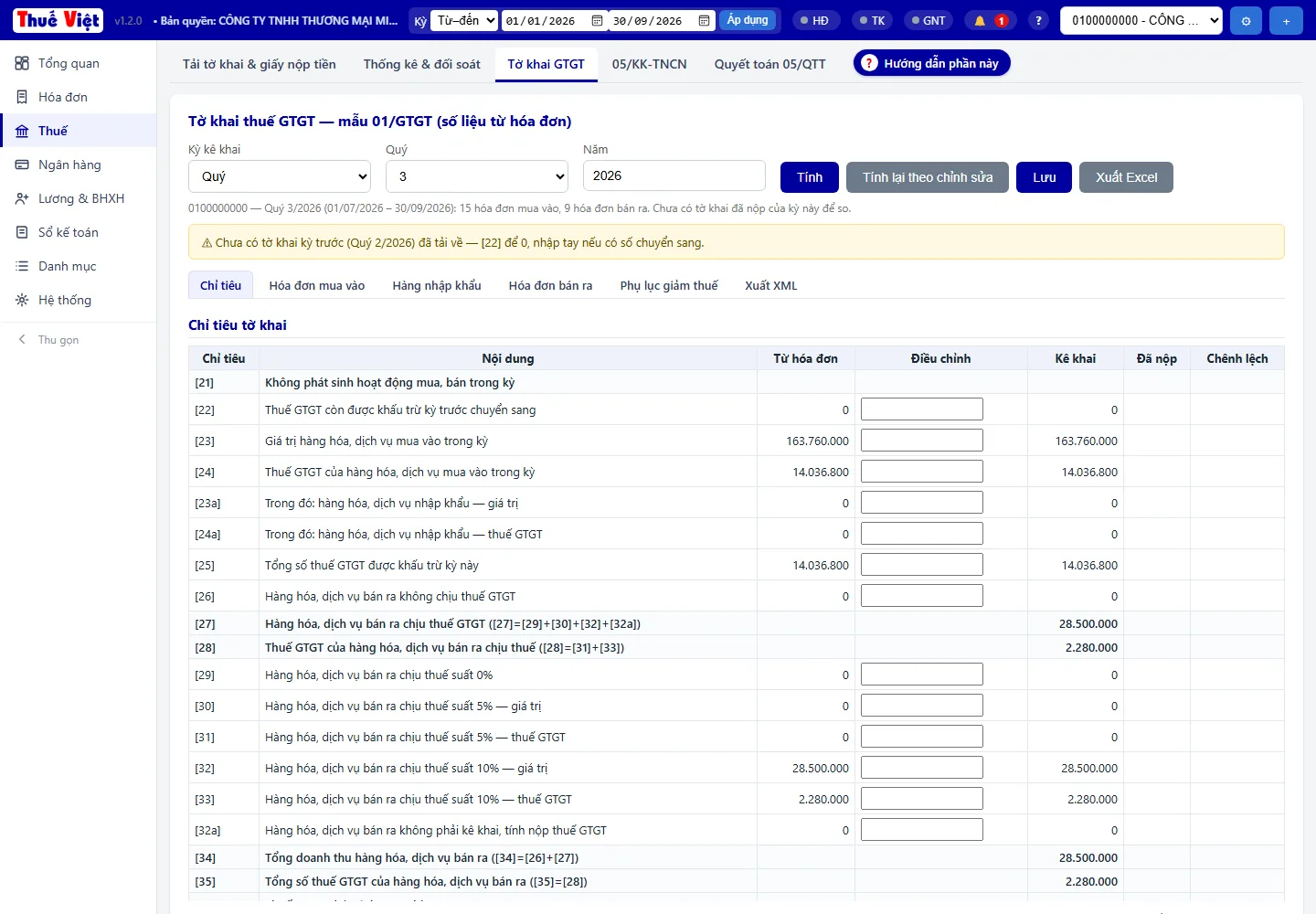The height and width of the screenshot is (914, 1316).
Task: Open the Phụ lục giảm thuế sub-tab
Action: click(669, 285)
